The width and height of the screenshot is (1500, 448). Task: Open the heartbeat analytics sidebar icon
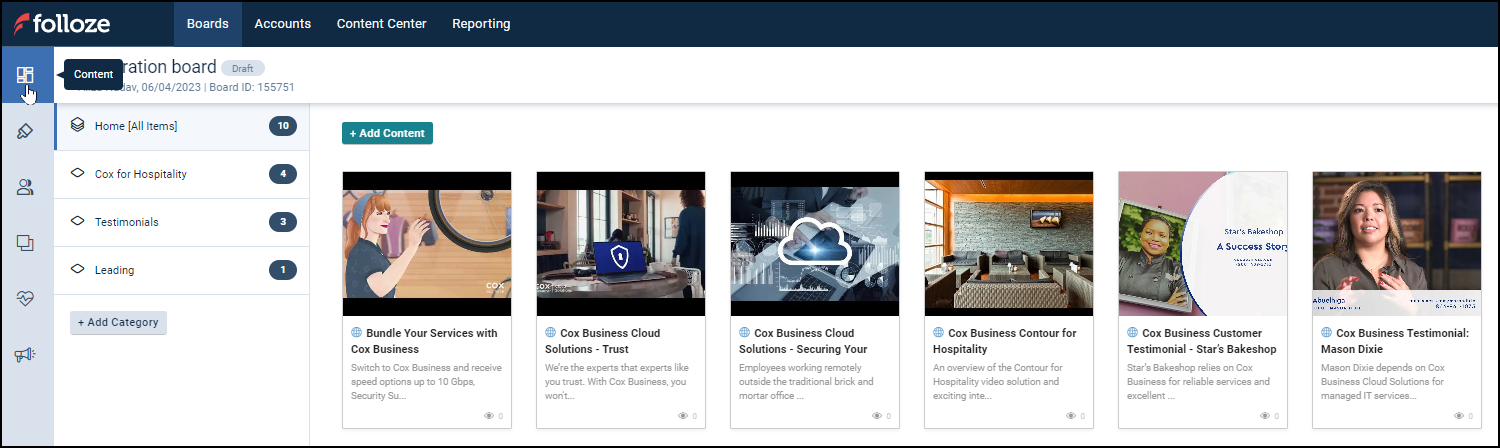(26, 299)
